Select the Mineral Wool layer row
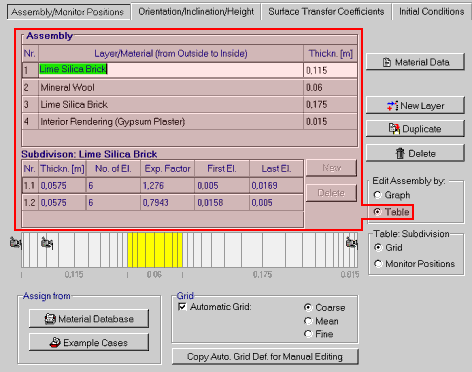 coord(190,88)
